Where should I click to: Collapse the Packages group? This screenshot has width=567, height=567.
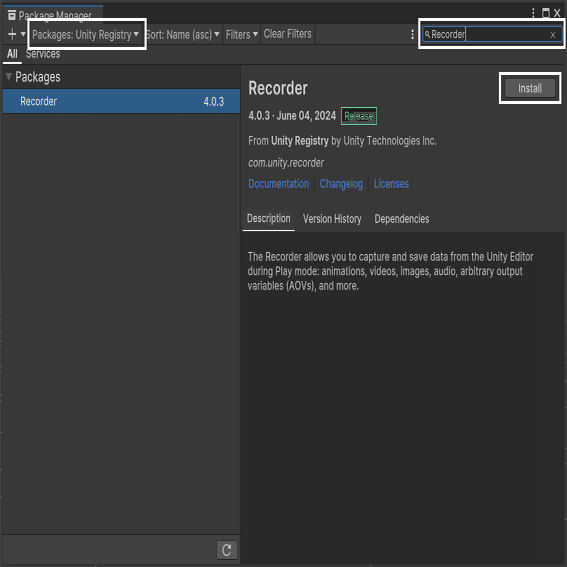pyautogui.click(x=9, y=76)
